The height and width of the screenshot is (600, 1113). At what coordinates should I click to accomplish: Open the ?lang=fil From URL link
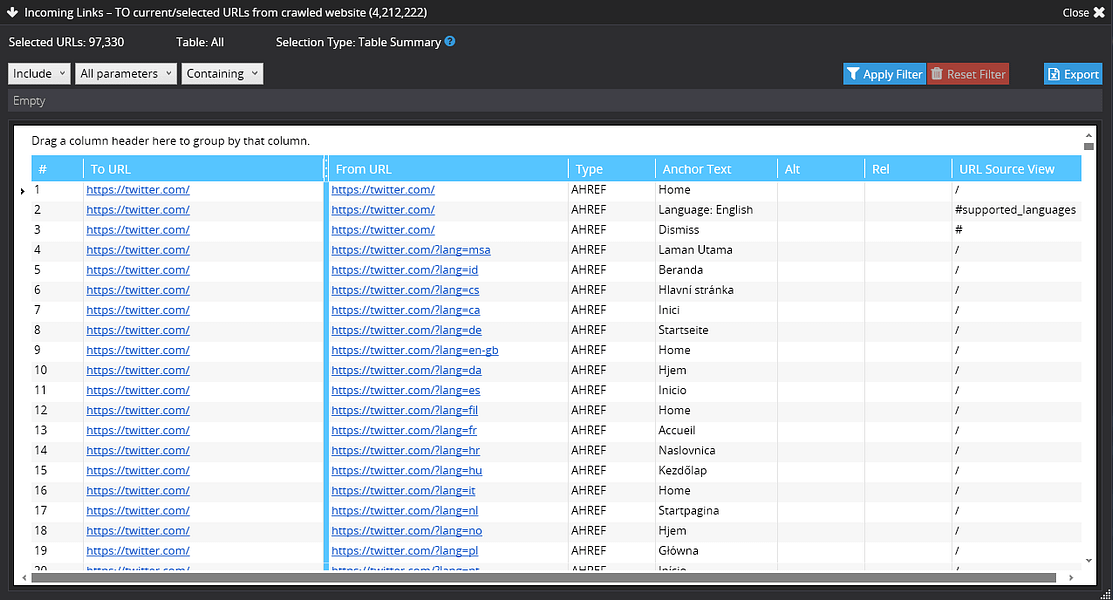405,410
